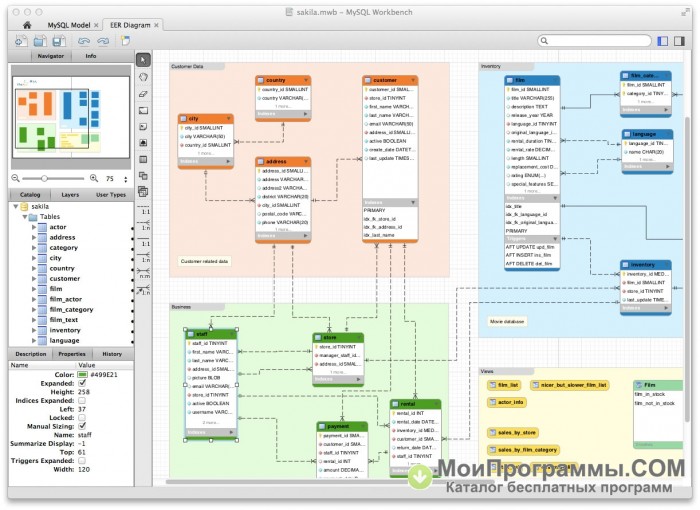Screen dimensions: 700x510
Task: Select the film_list view object
Action: click(504, 385)
